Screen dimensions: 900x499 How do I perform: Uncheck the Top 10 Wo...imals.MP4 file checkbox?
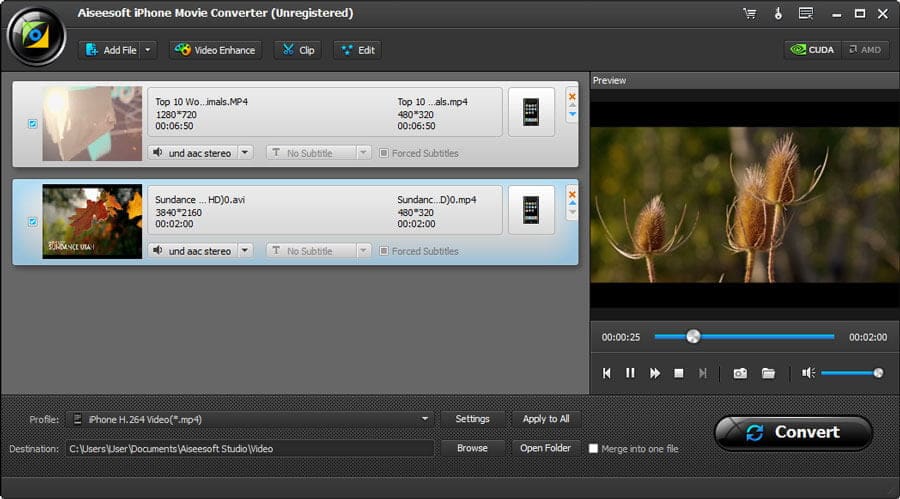(x=33, y=123)
